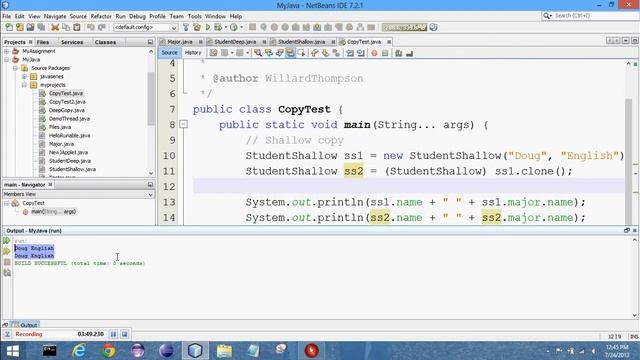The width and height of the screenshot is (640, 360).
Task: Stop the screen recording
Action: click(124, 334)
